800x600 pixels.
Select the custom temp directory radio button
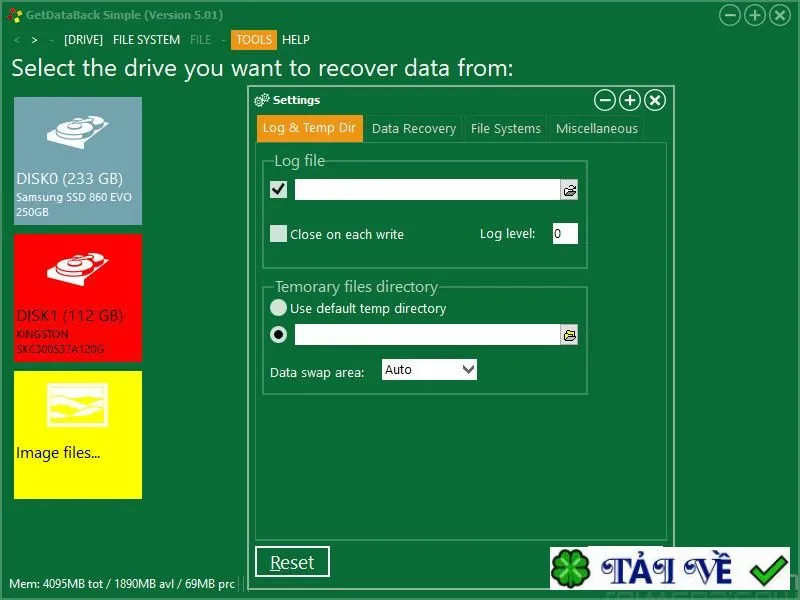coord(278,335)
